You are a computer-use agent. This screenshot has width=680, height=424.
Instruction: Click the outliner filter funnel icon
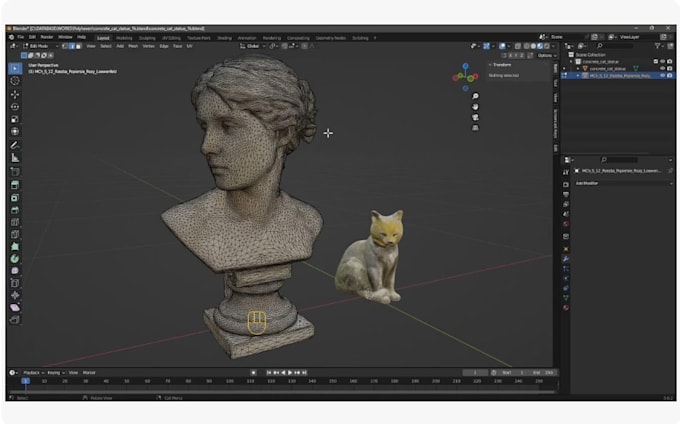tap(658, 46)
